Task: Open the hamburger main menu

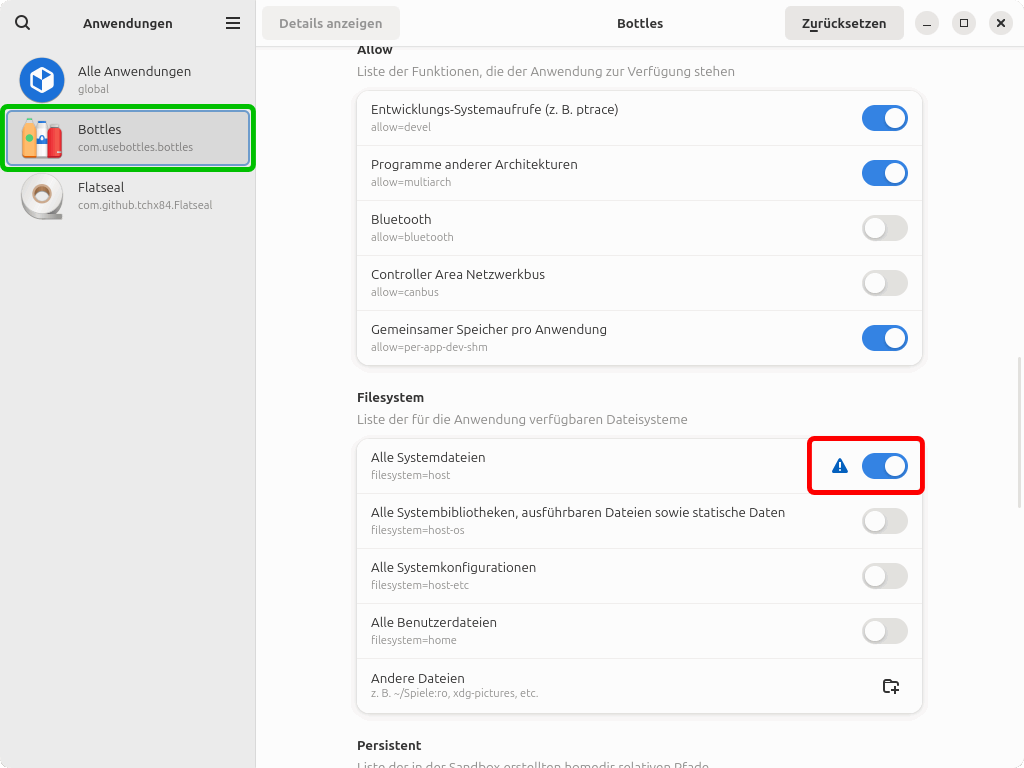Action: point(233,23)
